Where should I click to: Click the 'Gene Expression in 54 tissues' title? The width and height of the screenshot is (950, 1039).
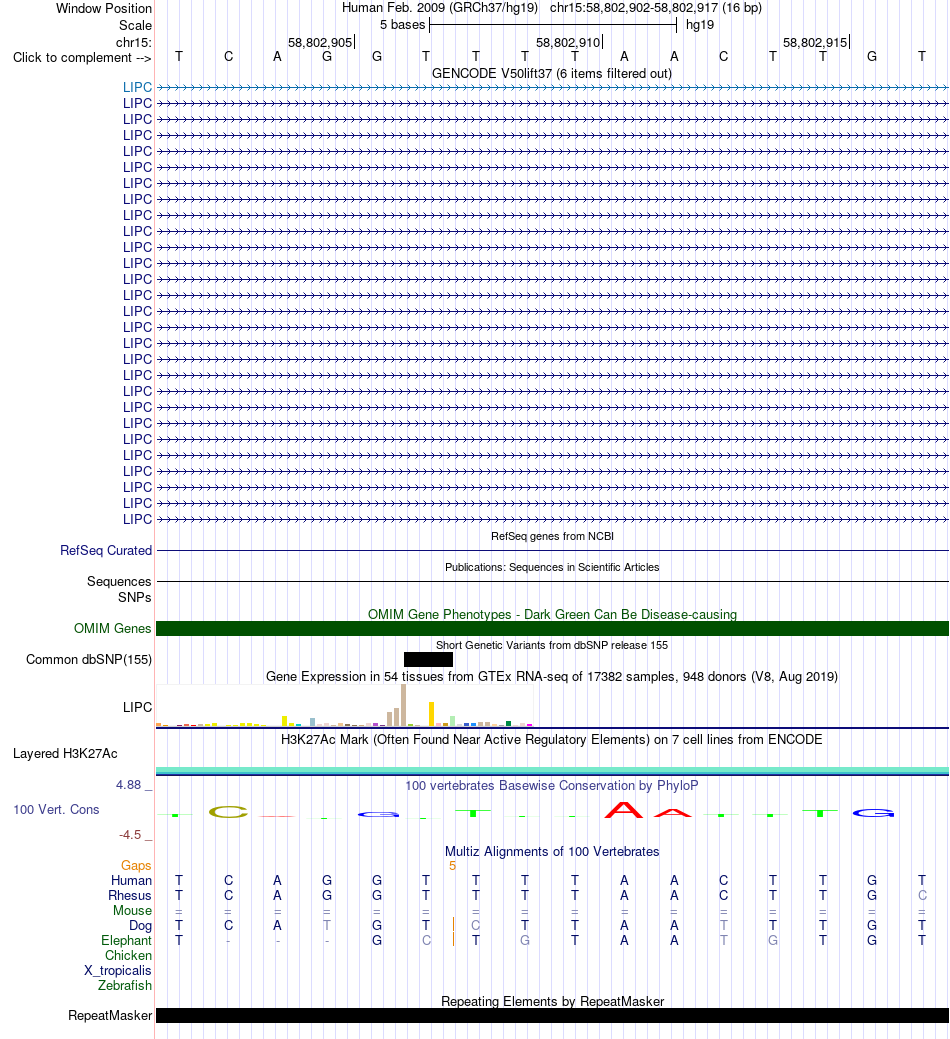552,677
